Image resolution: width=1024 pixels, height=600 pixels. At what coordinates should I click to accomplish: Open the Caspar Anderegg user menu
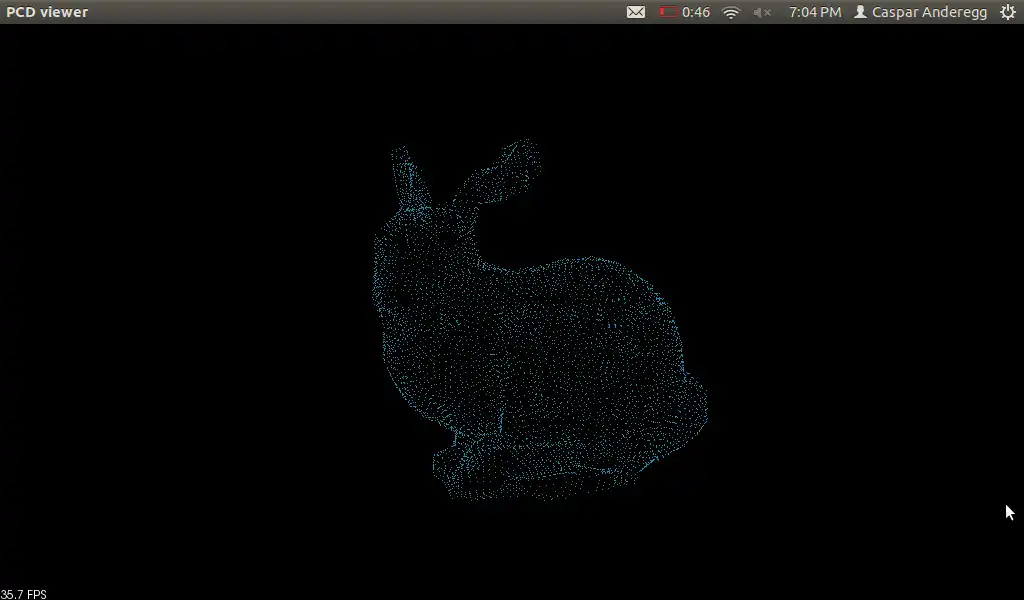click(921, 12)
